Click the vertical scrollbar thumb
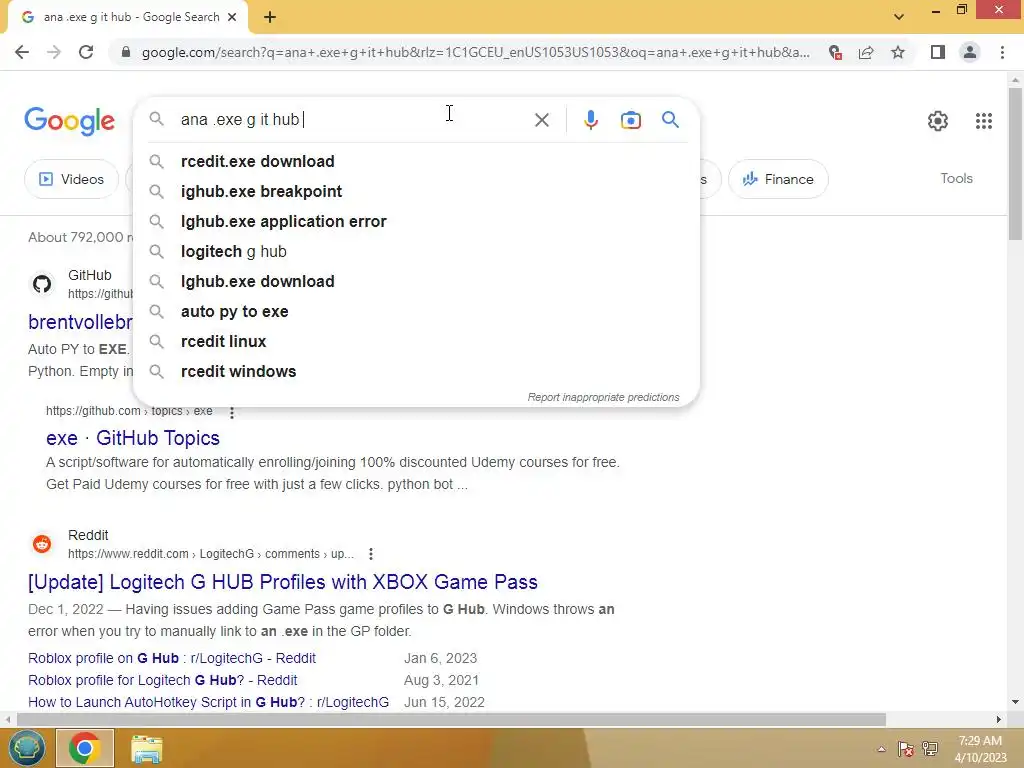The height and width of the screenshot is (768, 1024). point(1015,163)
